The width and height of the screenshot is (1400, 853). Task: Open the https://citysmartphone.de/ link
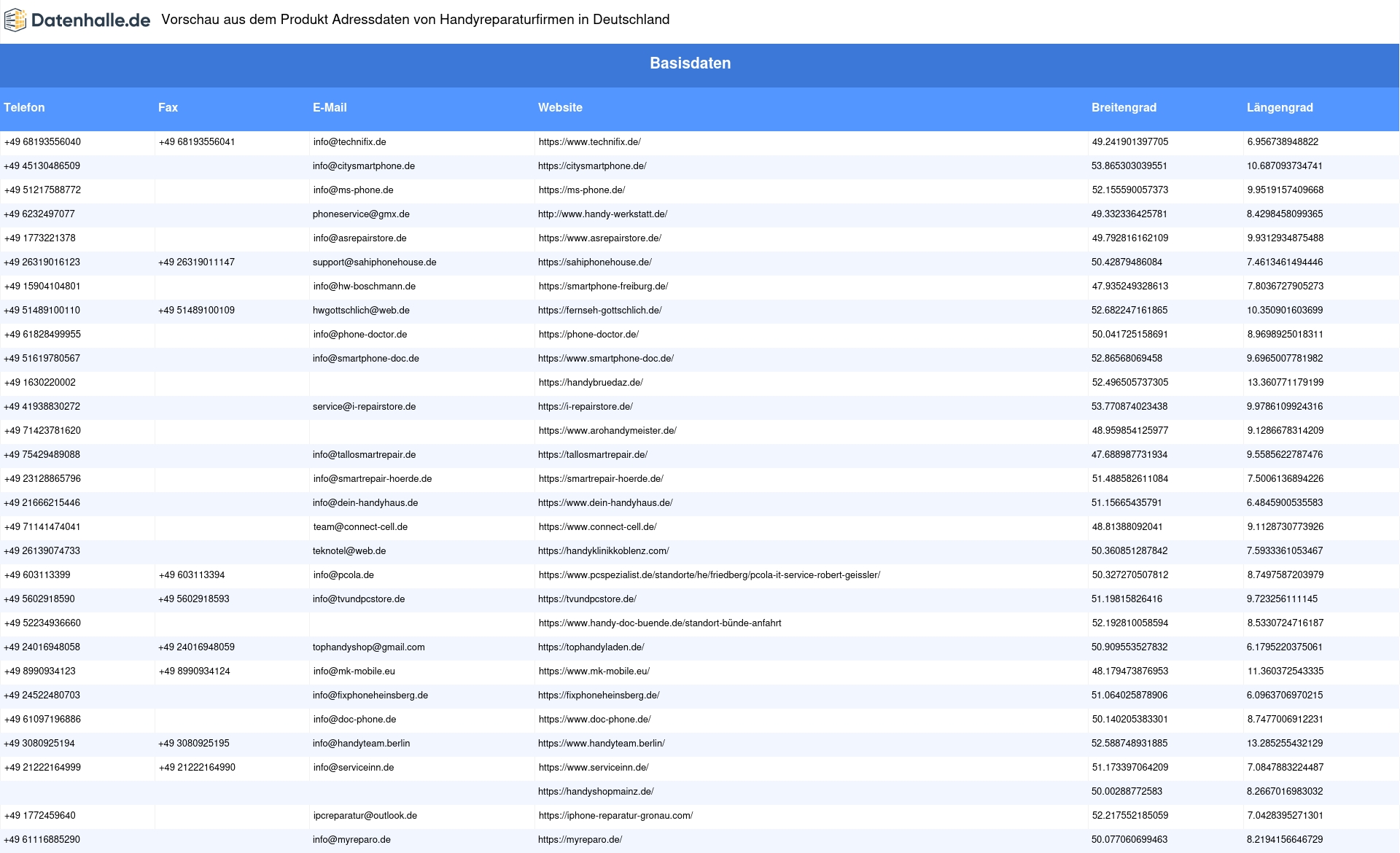point(592,166)
